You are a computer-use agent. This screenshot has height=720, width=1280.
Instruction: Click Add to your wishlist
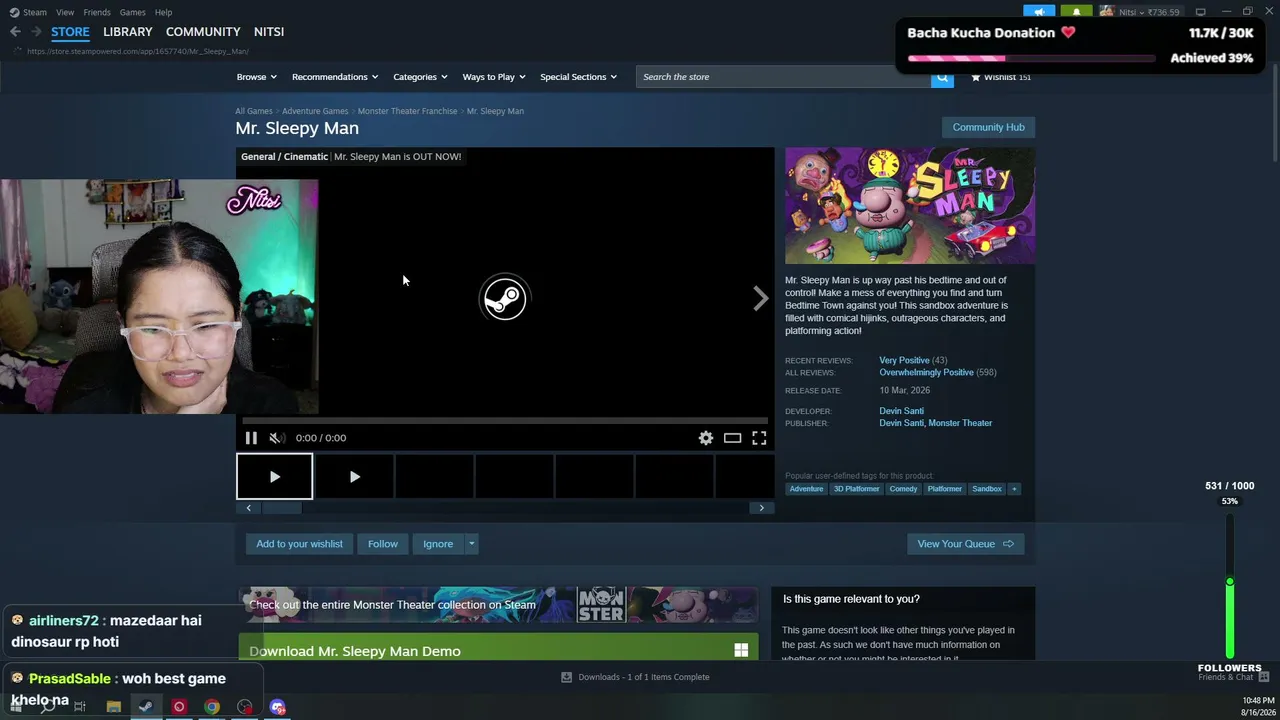pos(299,544)
